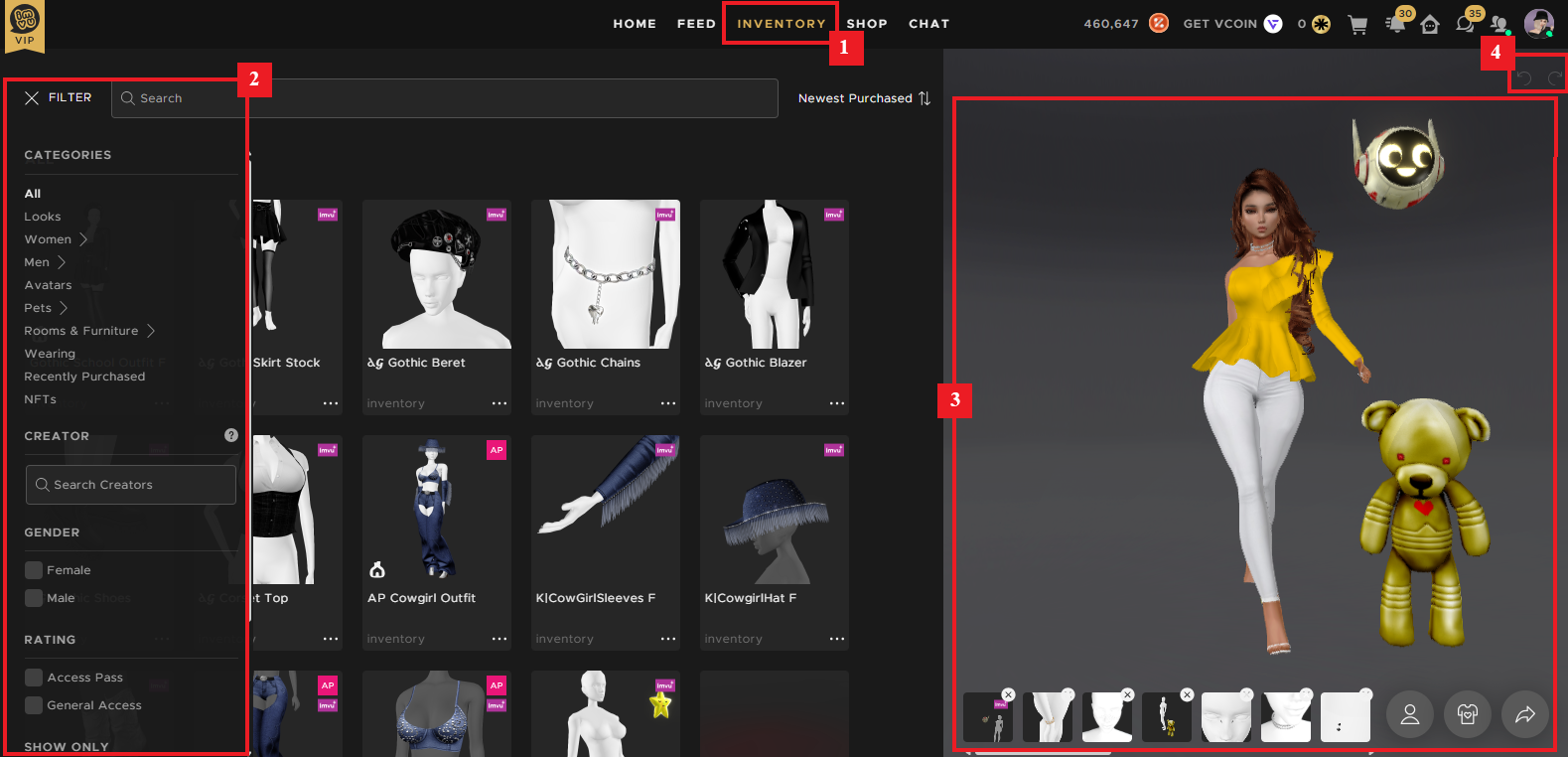Remove the teddy bear pet worn item
1568x757 pixels.
tap(1187, 695)
